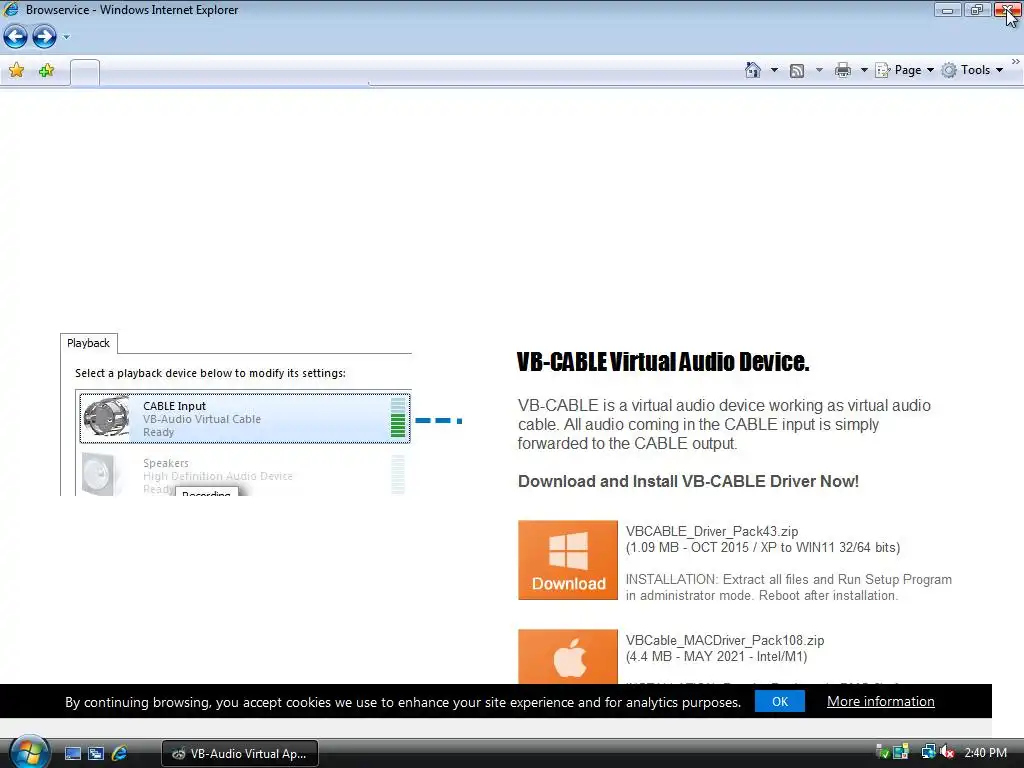The image size is (1024, 768).
Task: Click the Print printer icon
Action: pos(843,70)
